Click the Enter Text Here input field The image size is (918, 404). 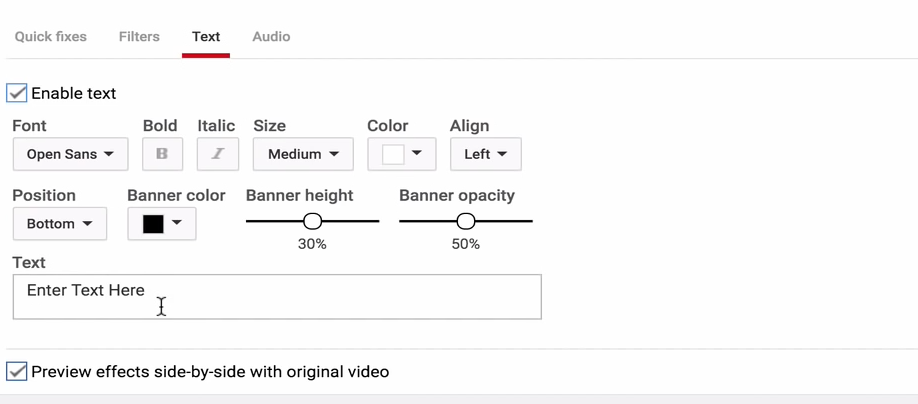277,297
